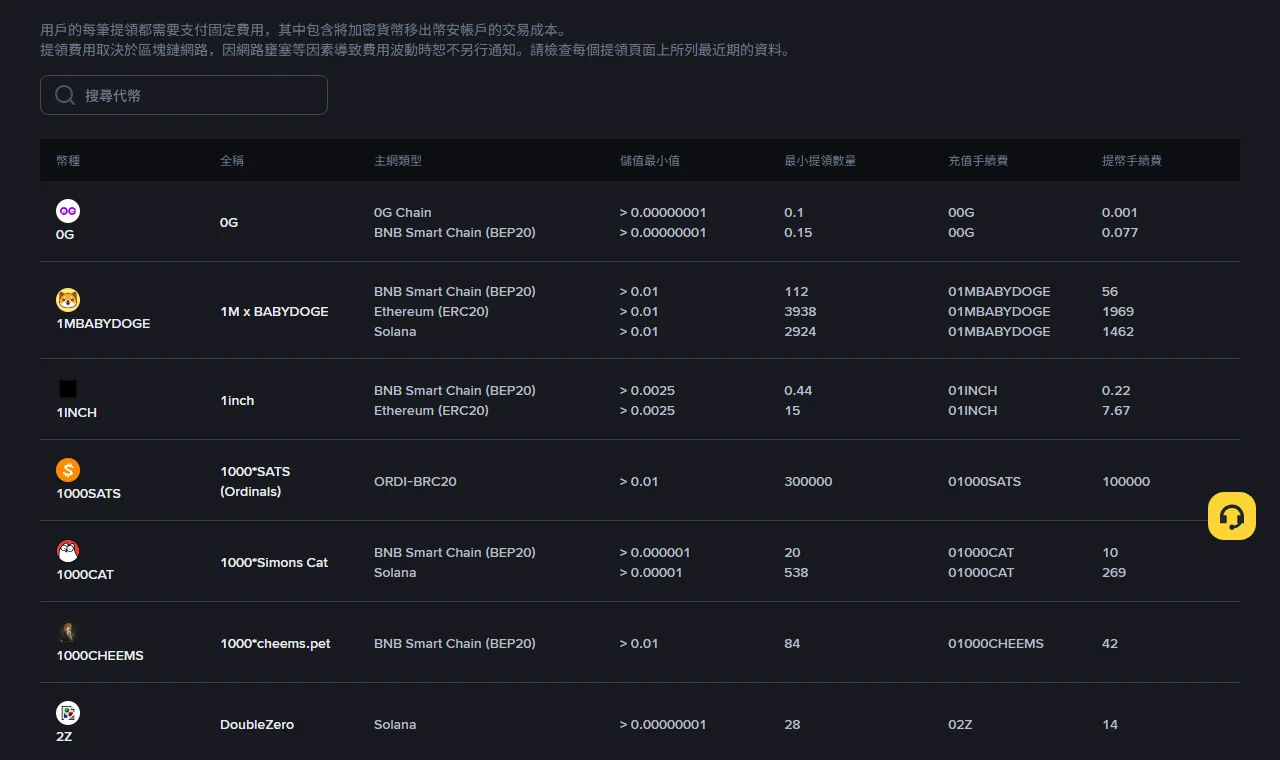
Task: Click the full name 1inch
Action: pos(237,400)
